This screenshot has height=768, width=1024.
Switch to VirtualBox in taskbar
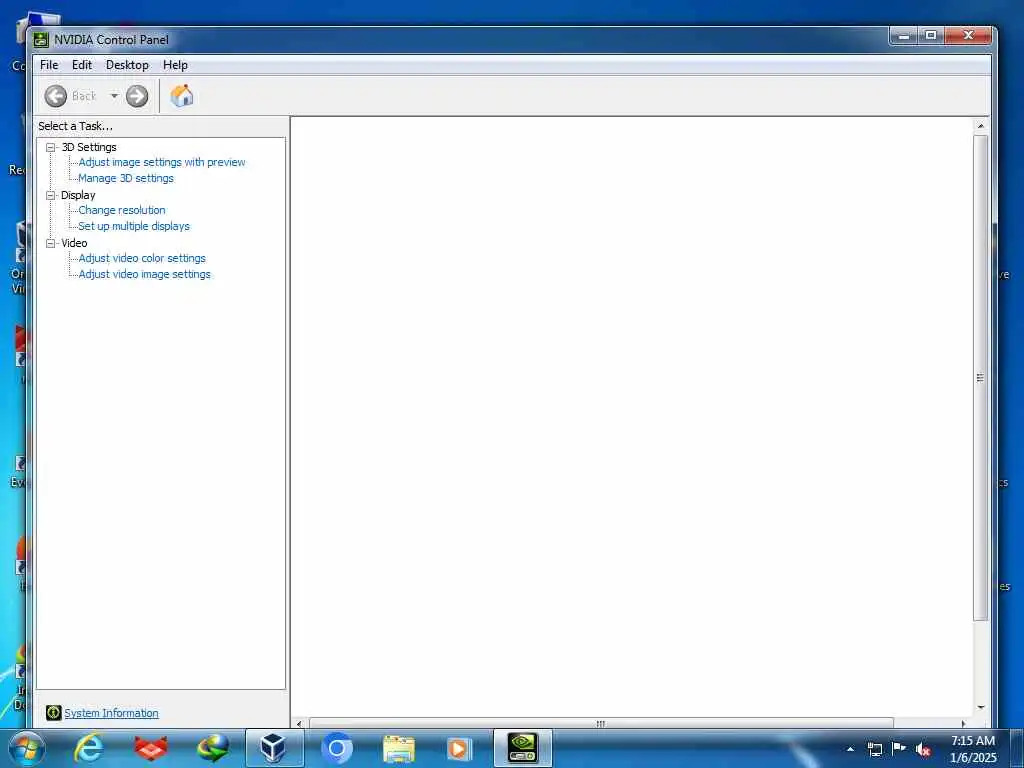point(274,748)
